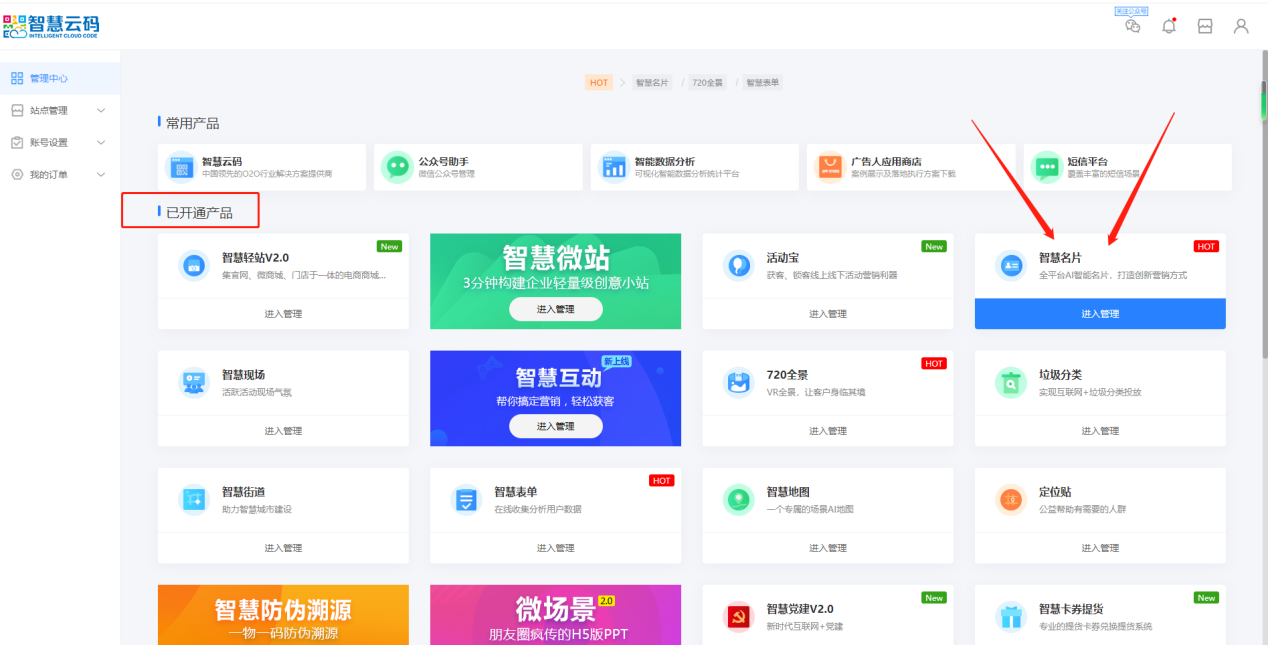Click the notification bell icon
The image size is (1268, 645).
tap(1168, 27)
